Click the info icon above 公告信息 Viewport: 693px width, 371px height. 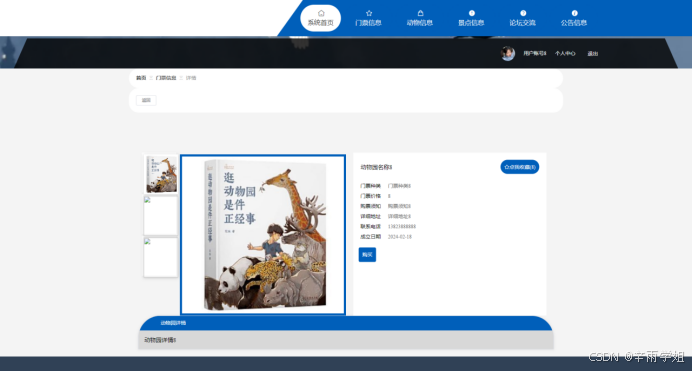[574, 13]
